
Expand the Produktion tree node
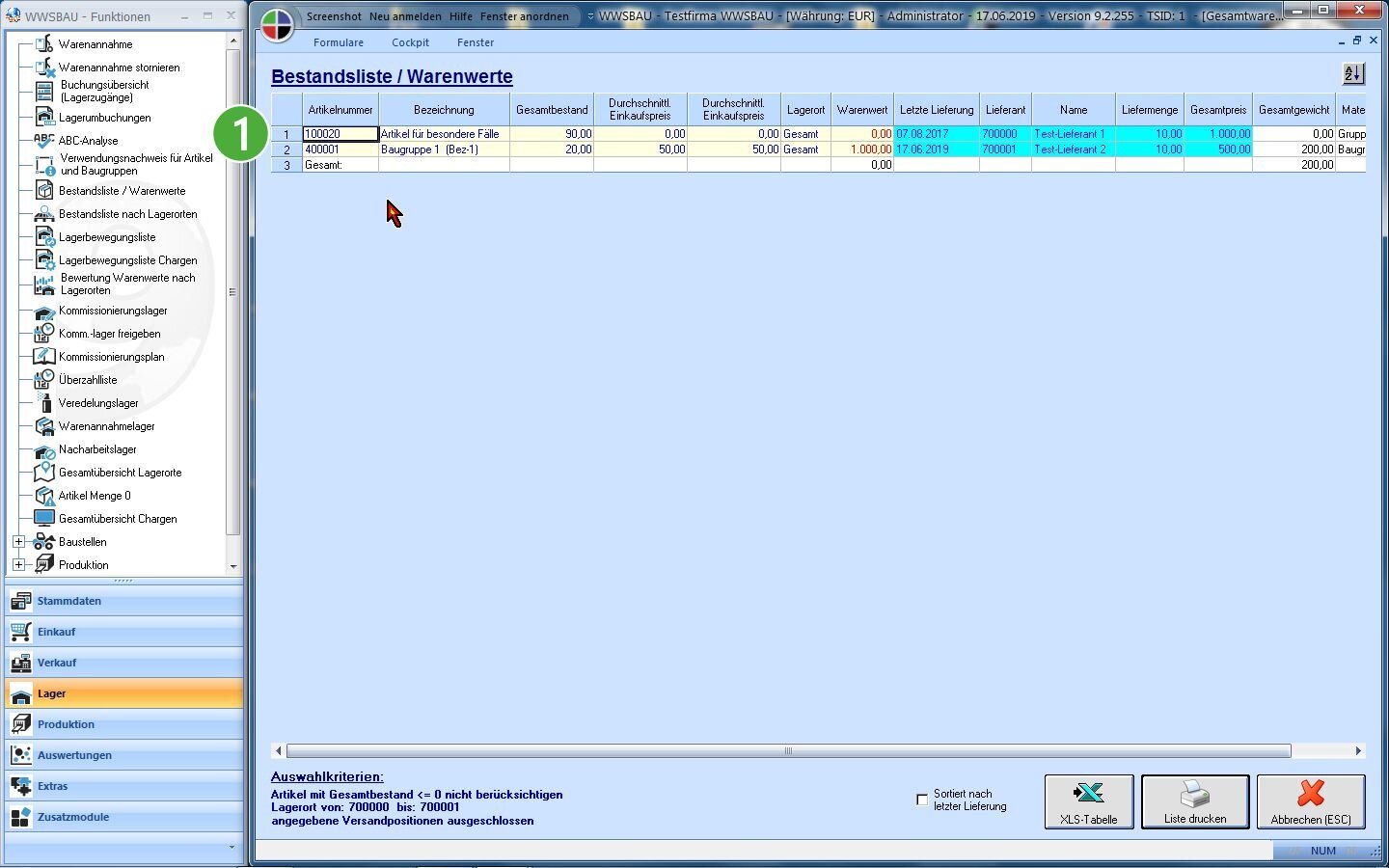[x=18, y=565]
